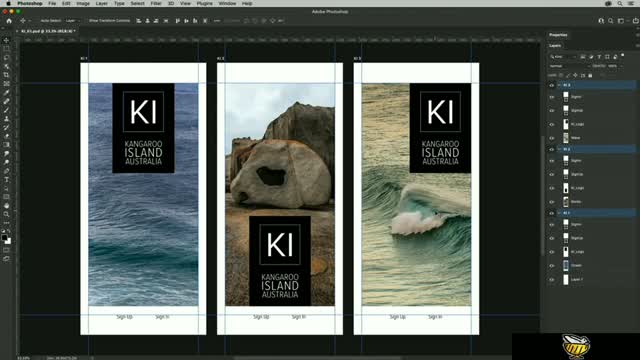The width and height of the screenshot is (640, 360).
Task: Click the KI 1 artboard label on canvas
Action: click(x=84, y=59)
